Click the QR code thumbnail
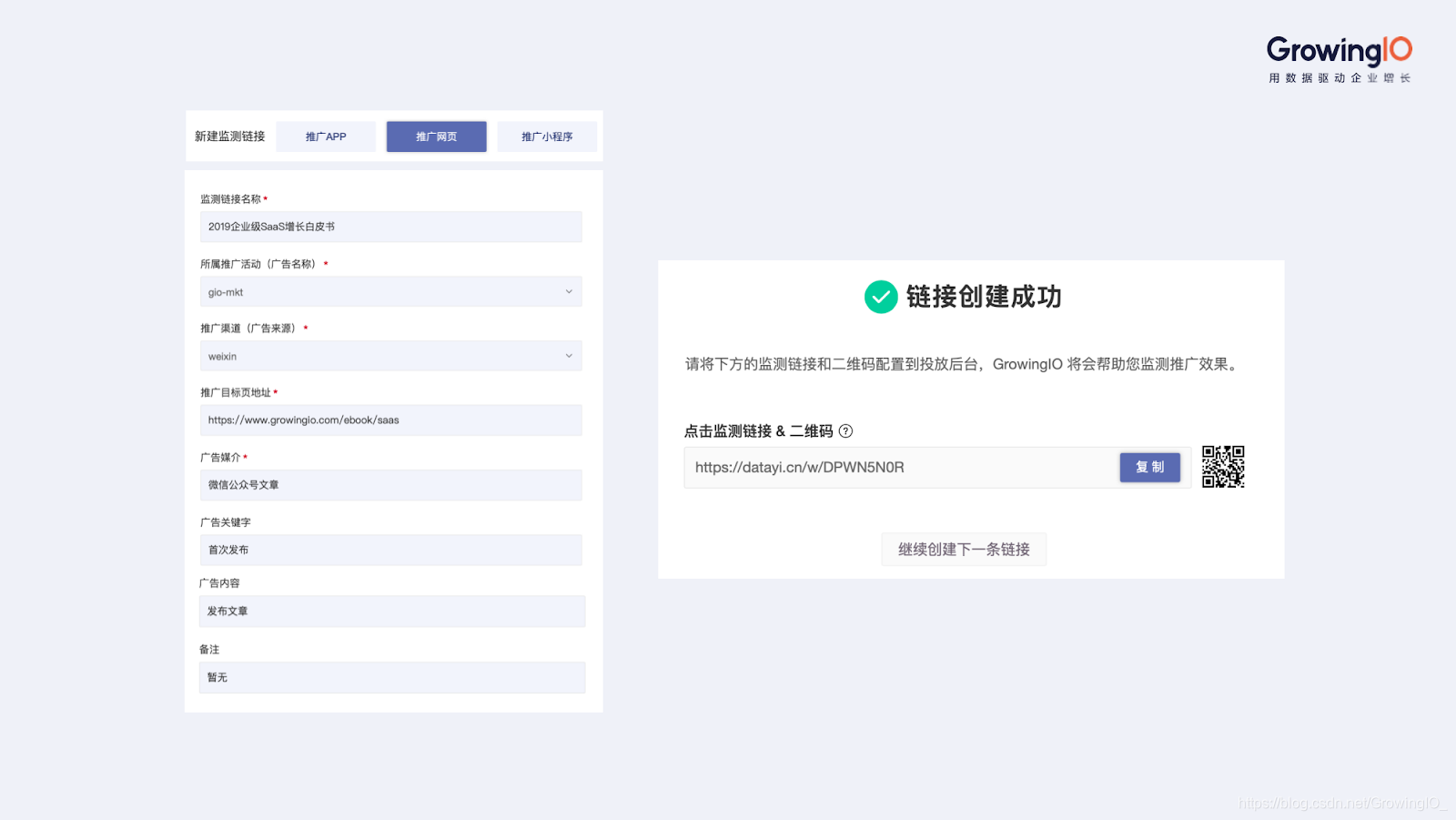This screenshot has height=820, width=1456. click(x=1223, y=467)
